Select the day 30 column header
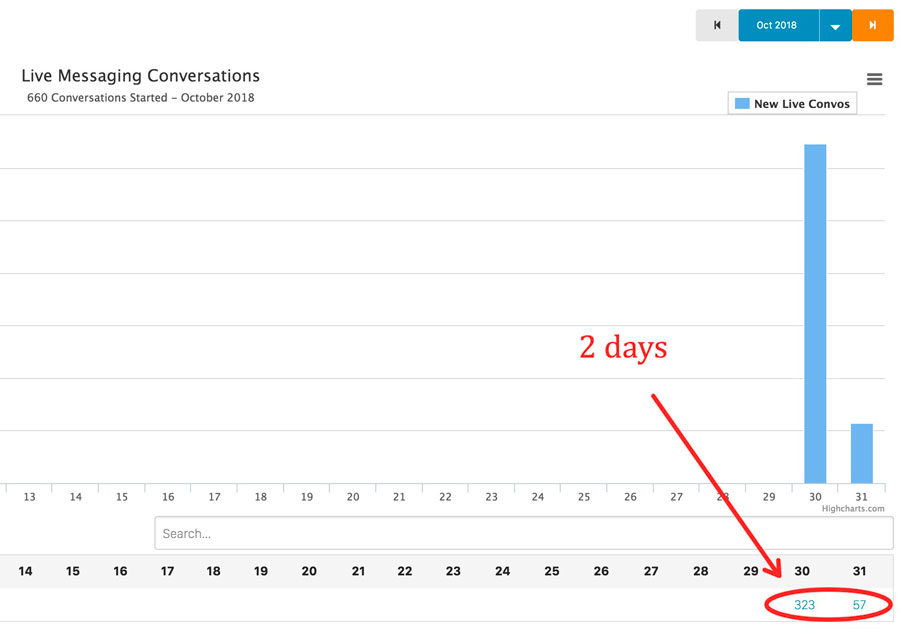900x629 pixels. coord(802,571)
